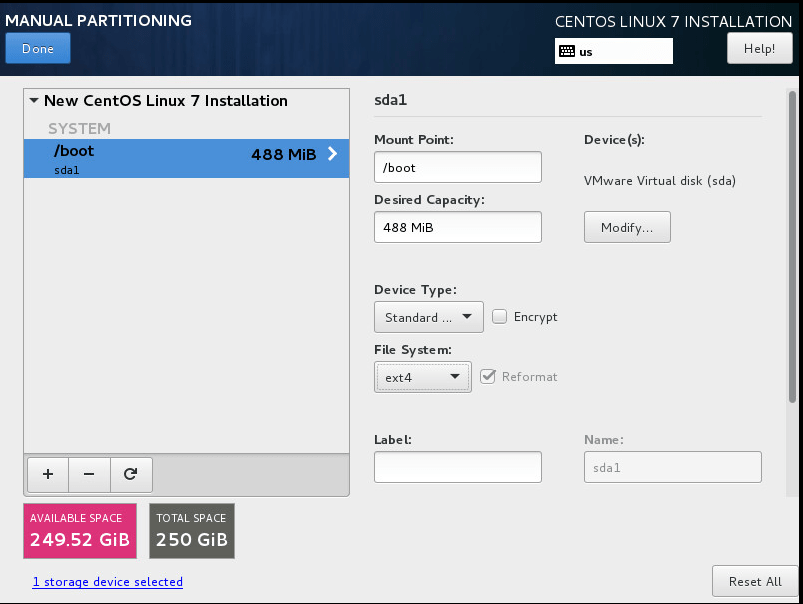Collapse the New CentOS Linux 7 Installation group
The image size is (803, 604).
34,100
